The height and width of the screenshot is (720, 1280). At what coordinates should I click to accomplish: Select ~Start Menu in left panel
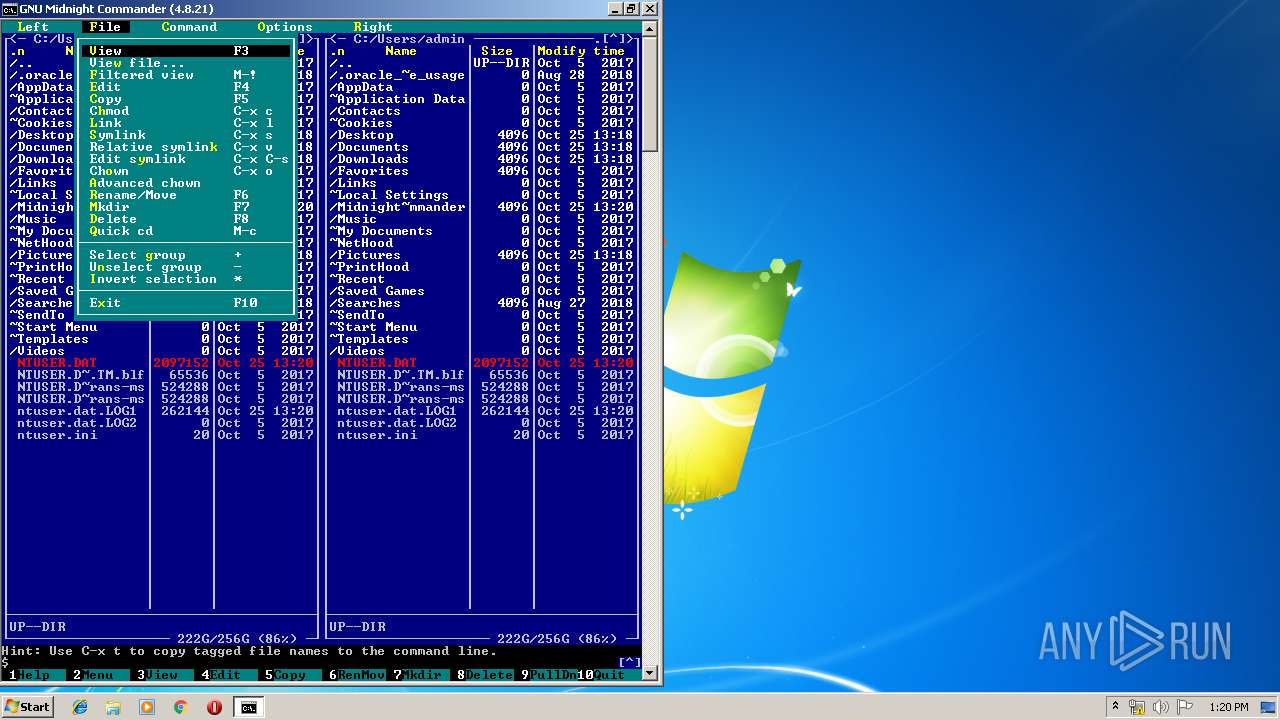click(161, 327)
